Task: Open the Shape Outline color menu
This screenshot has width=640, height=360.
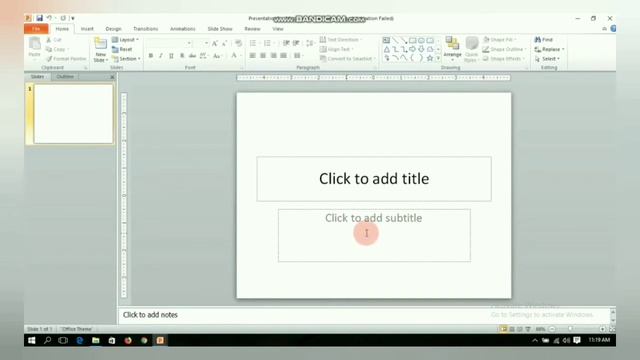Action: tap(505, 49)
